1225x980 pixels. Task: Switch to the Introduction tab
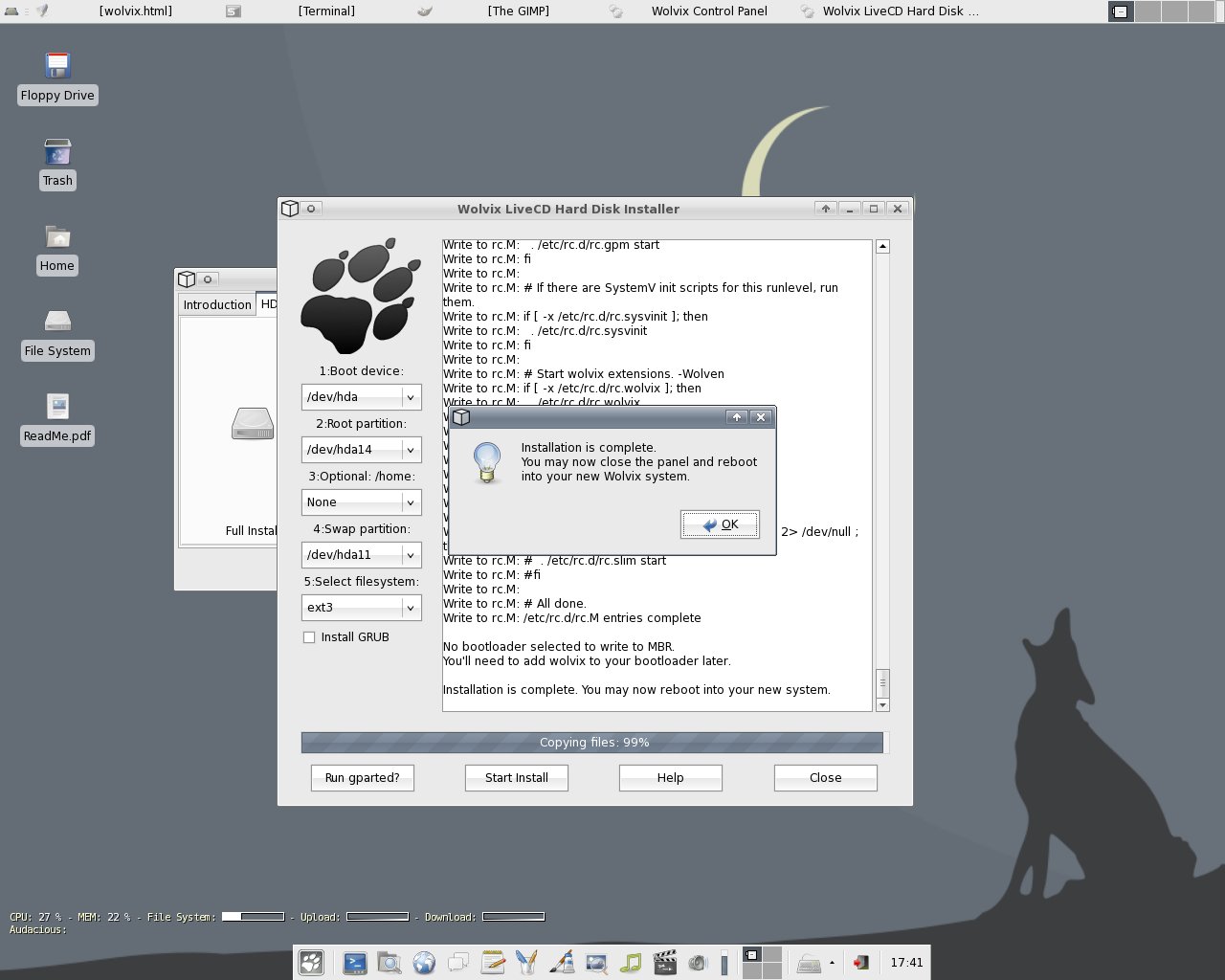tap(217, 304)
